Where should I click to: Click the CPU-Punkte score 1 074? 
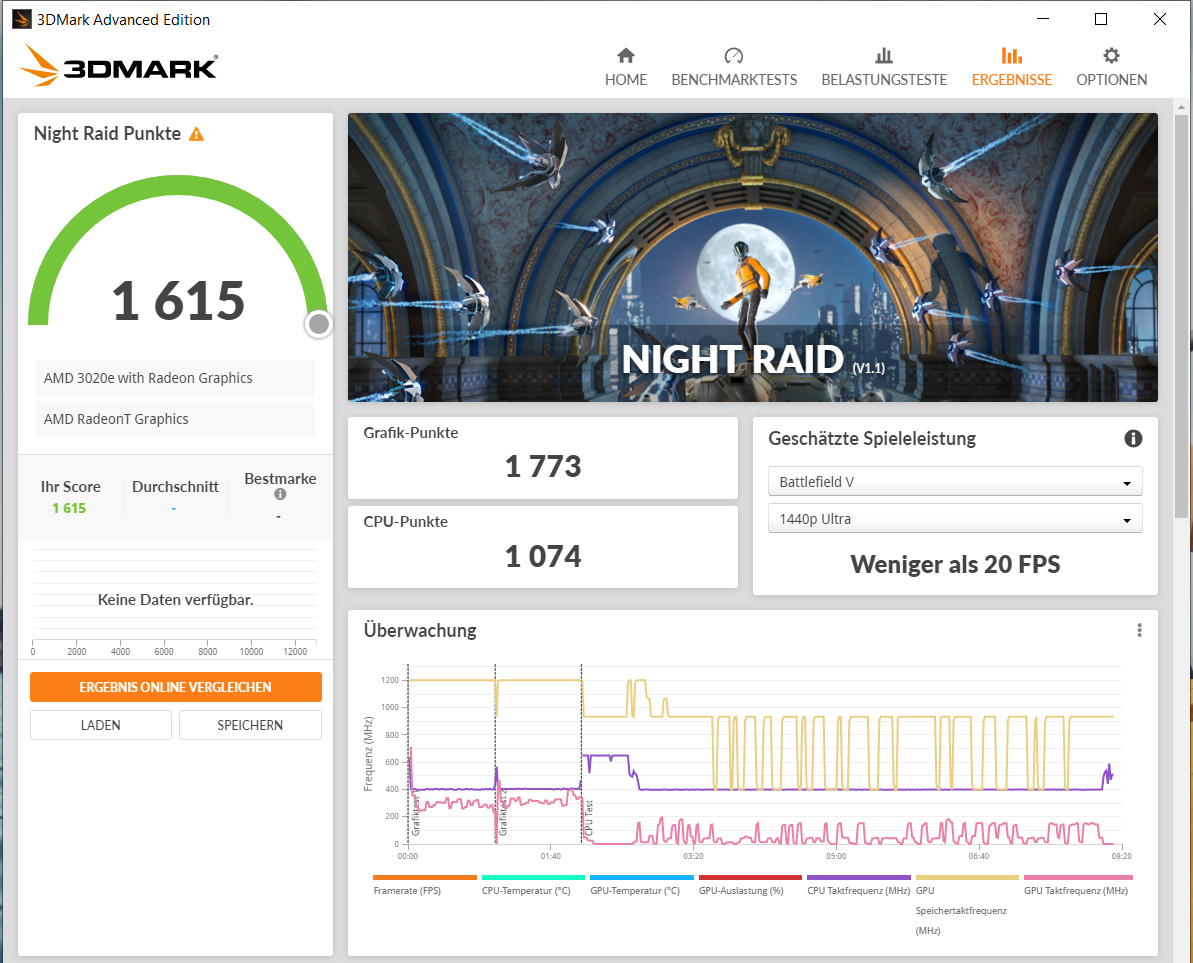point(542,556)
